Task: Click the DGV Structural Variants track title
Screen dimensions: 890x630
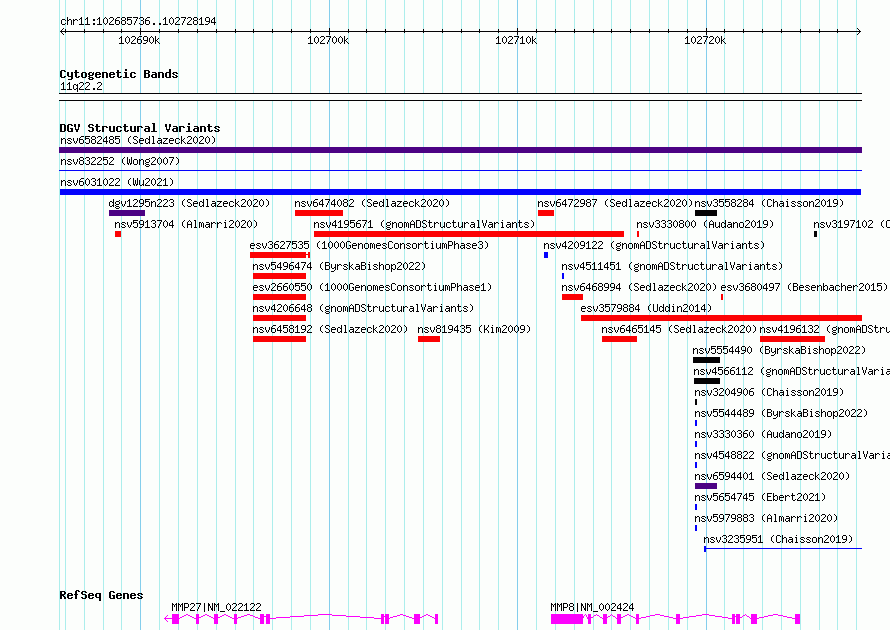Action: [140, 128]
